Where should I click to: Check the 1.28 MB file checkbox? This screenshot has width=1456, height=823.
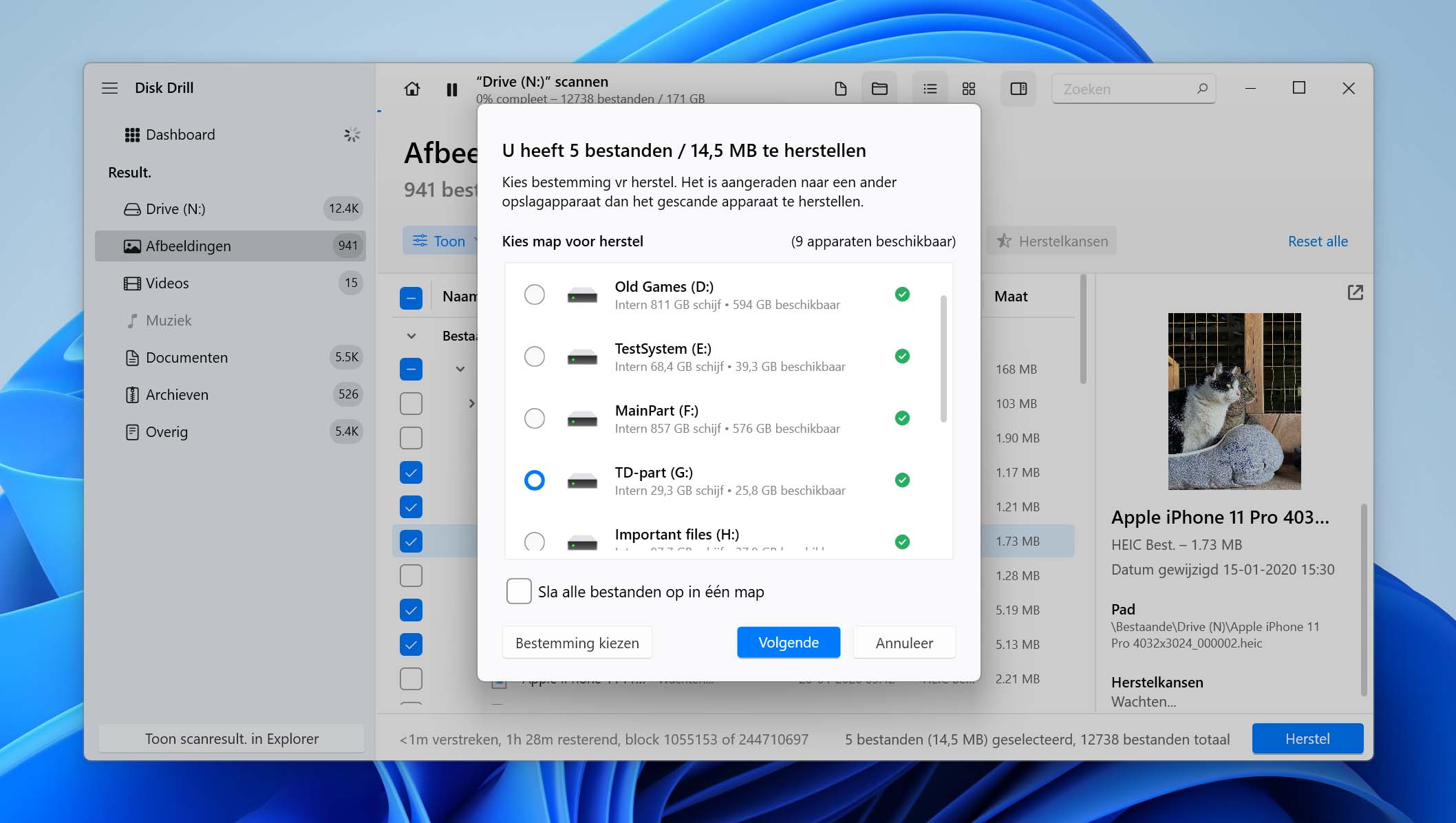click(411, 576)
